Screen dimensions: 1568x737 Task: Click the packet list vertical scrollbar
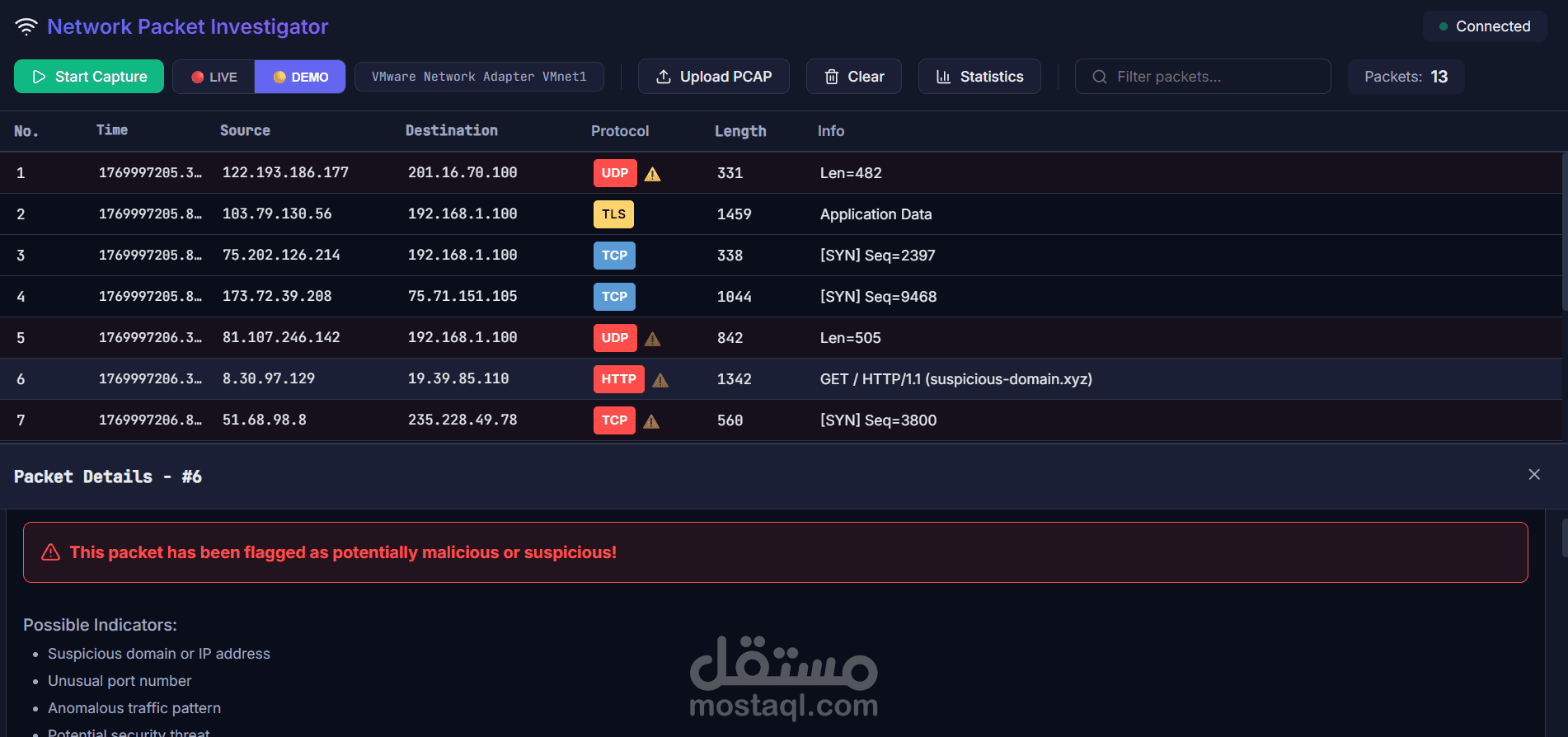click(1564, 232)
